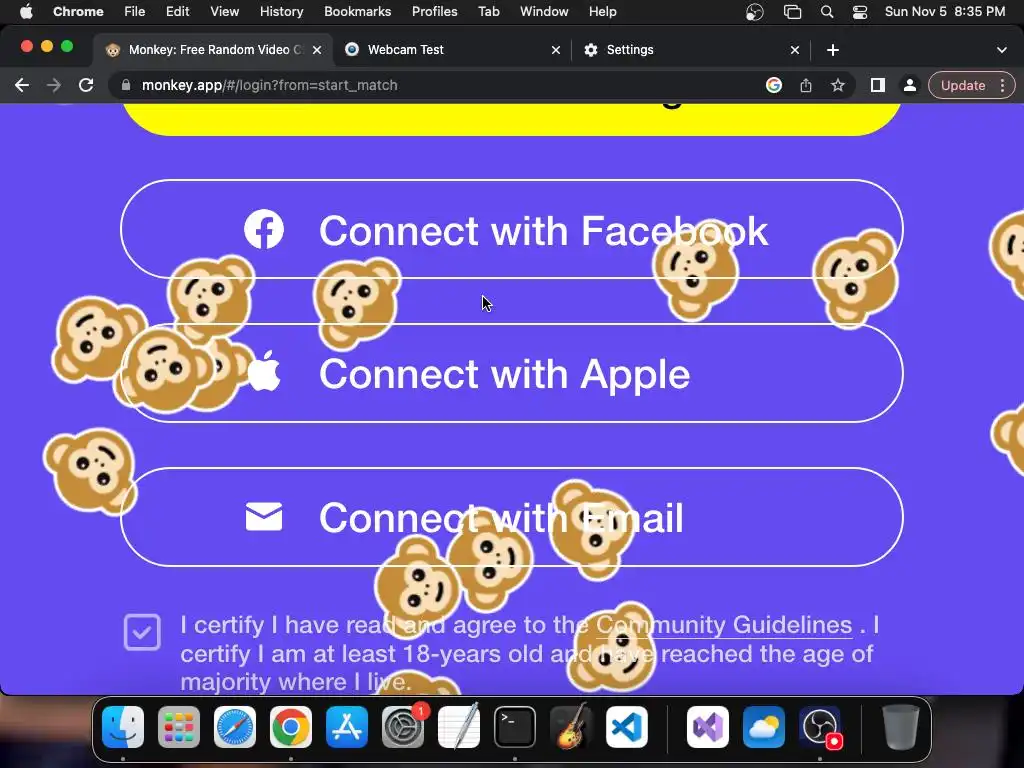
Task: Open Chrome profile avatar menu
Action: (909, 86)
